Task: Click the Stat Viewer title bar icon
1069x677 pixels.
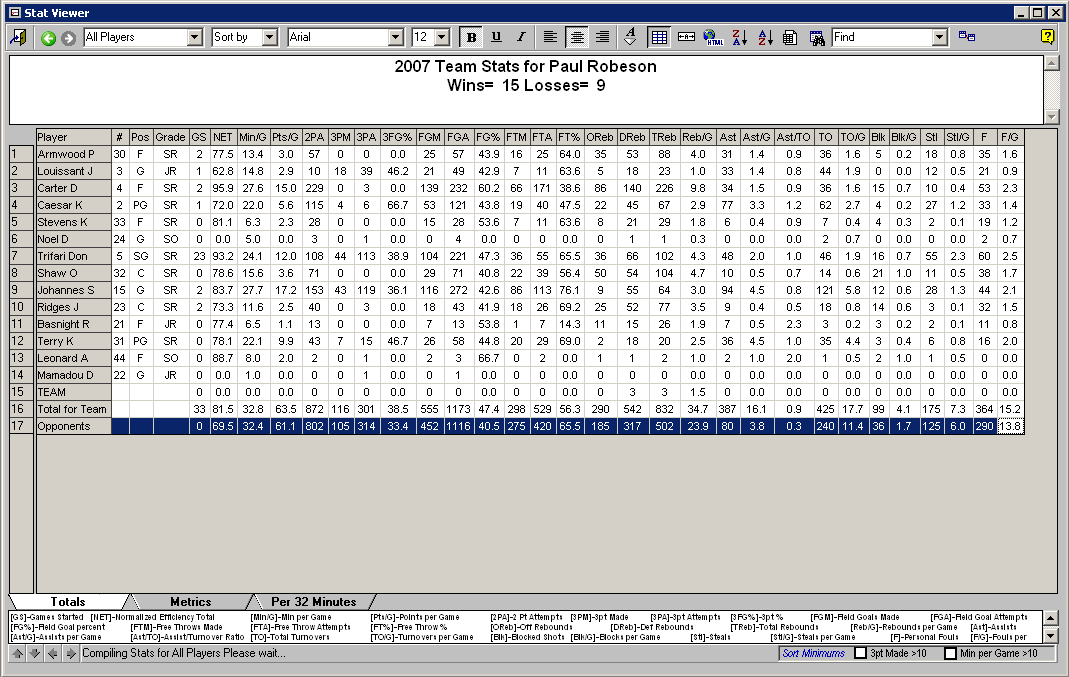Action: pos(15,13)
